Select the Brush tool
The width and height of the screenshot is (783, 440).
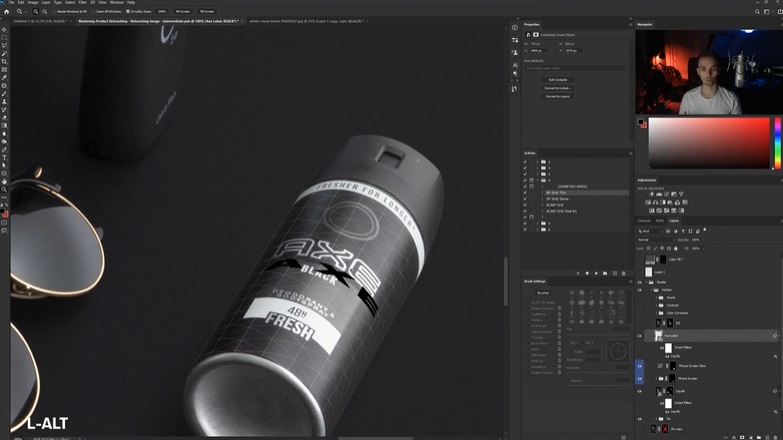[4, 93]
